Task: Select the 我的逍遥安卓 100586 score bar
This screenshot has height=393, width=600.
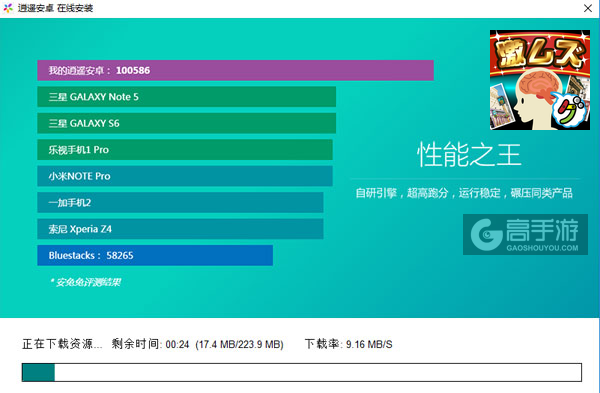Action: (235, 70)
